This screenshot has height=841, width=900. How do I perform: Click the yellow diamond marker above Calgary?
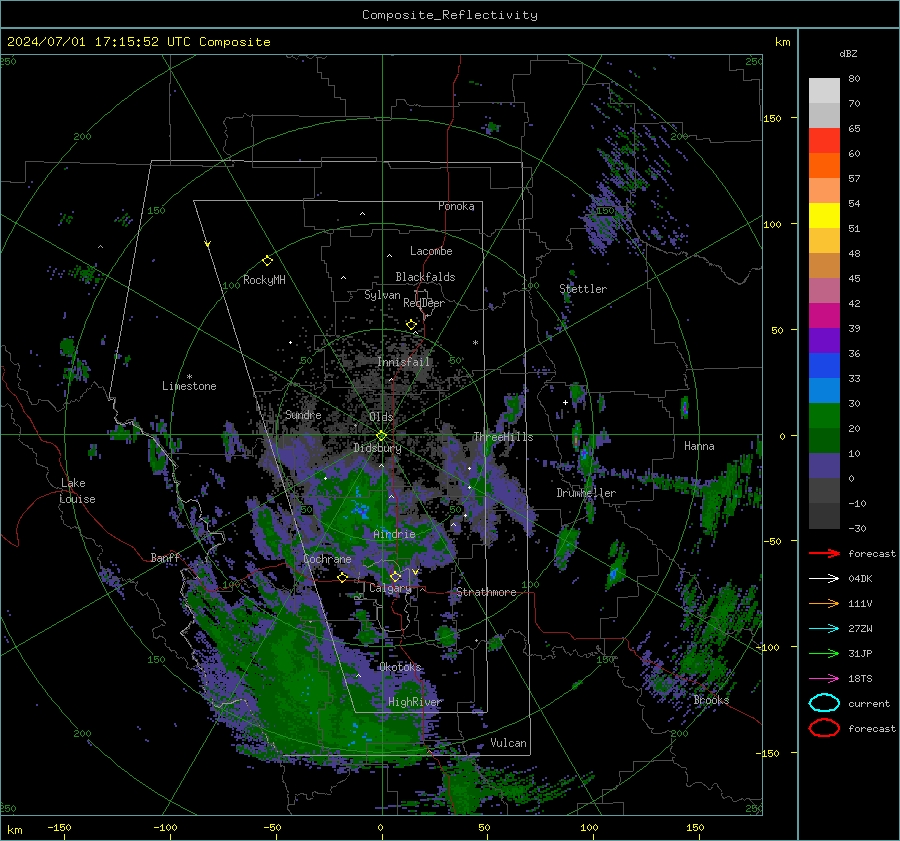pos(395,576)
